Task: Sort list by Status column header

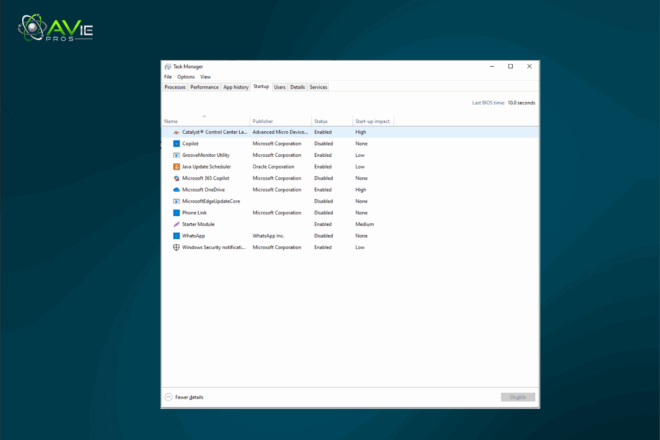Action: (321, 121)
